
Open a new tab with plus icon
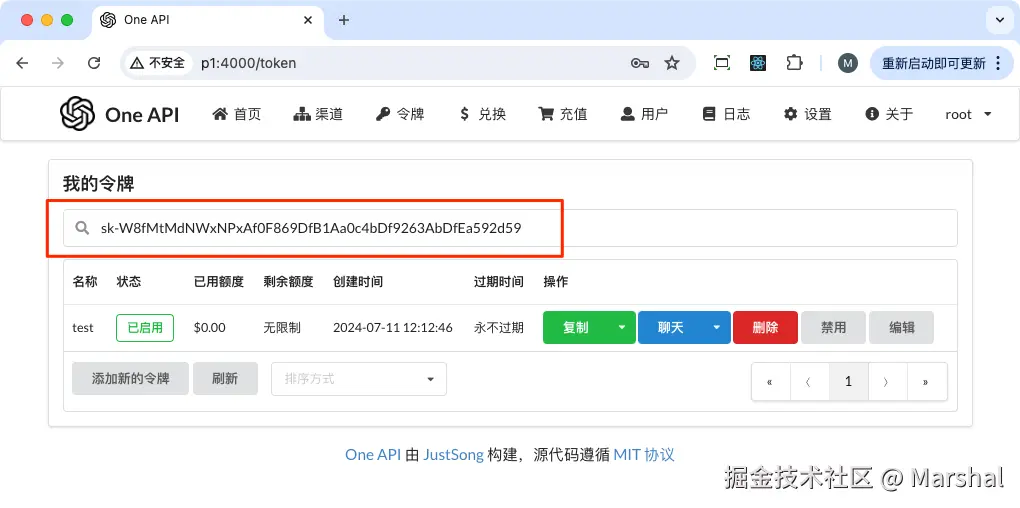click(x=344, y=20)
